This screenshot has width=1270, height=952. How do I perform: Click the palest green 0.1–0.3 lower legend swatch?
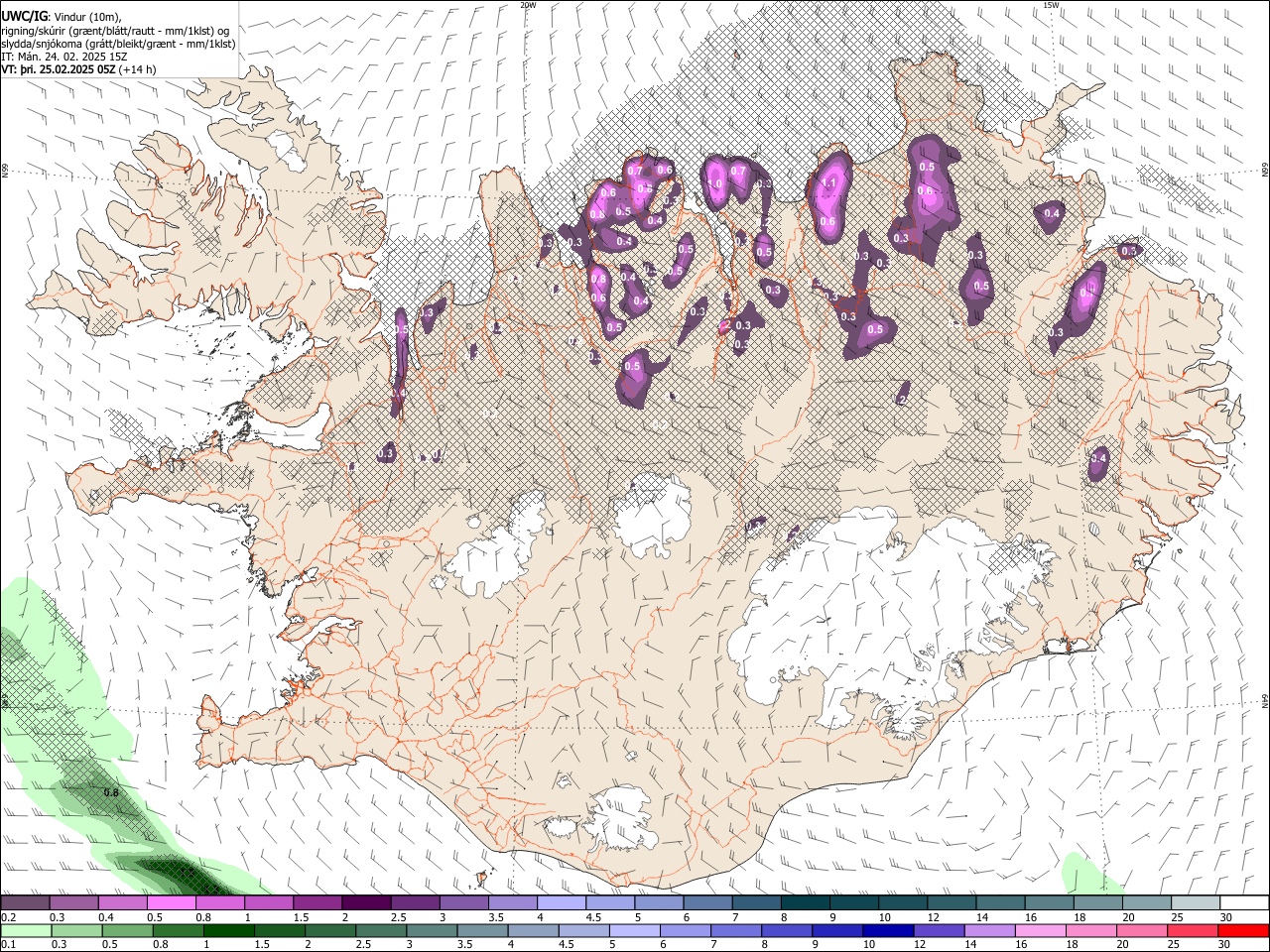[x=25, y=930]
